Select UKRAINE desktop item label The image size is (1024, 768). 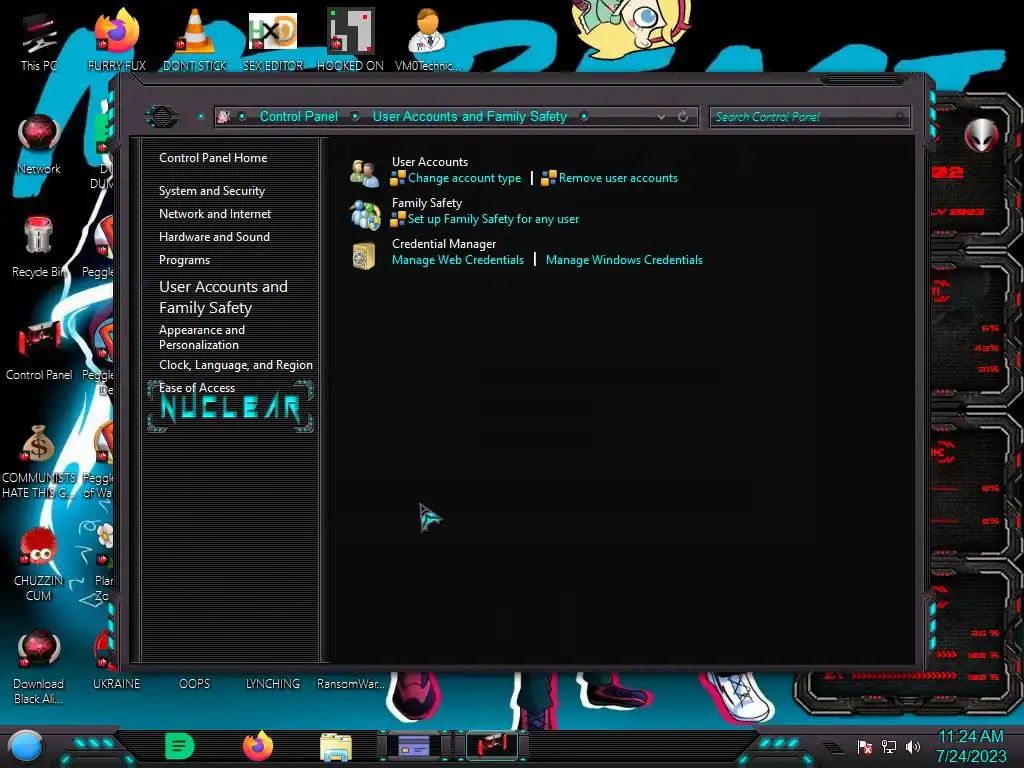pos(116,684)
